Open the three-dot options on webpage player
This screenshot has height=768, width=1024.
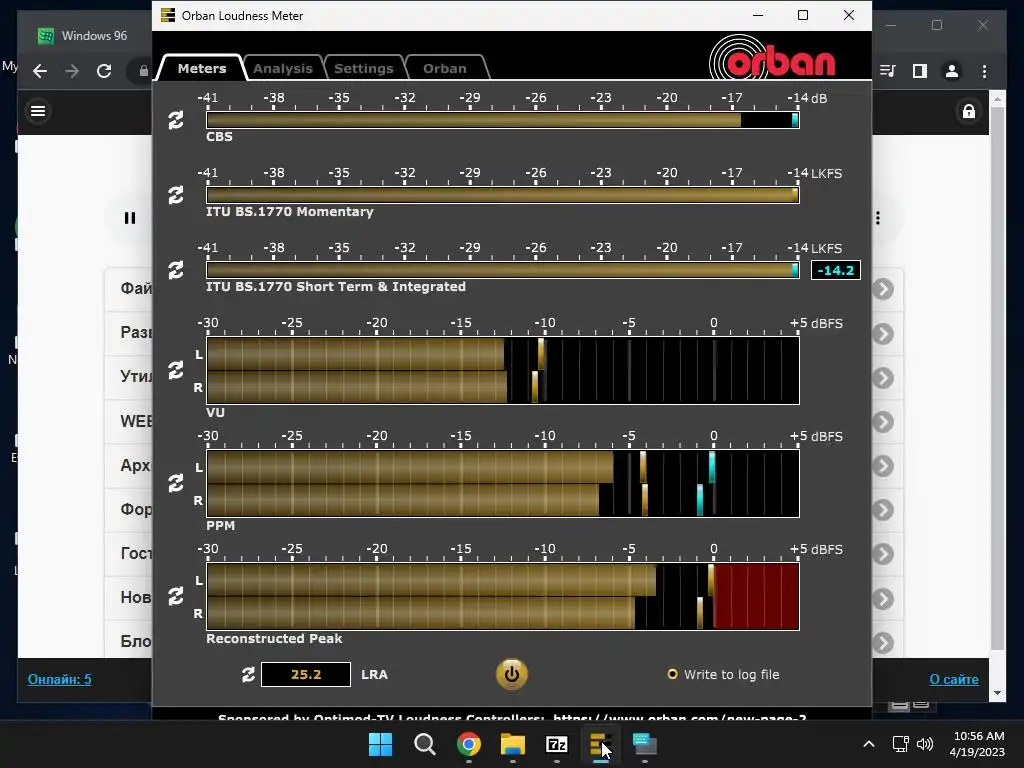click(x=878, y=218)
